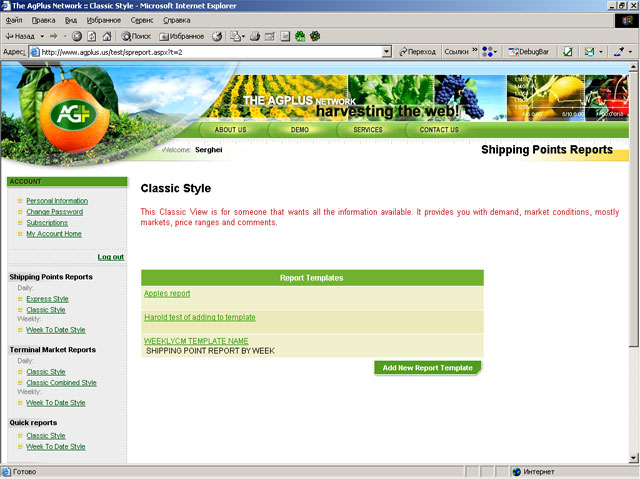Open Subscriptions link
The height and width of the screenshot is (480, 640).
tap(47, 223)
